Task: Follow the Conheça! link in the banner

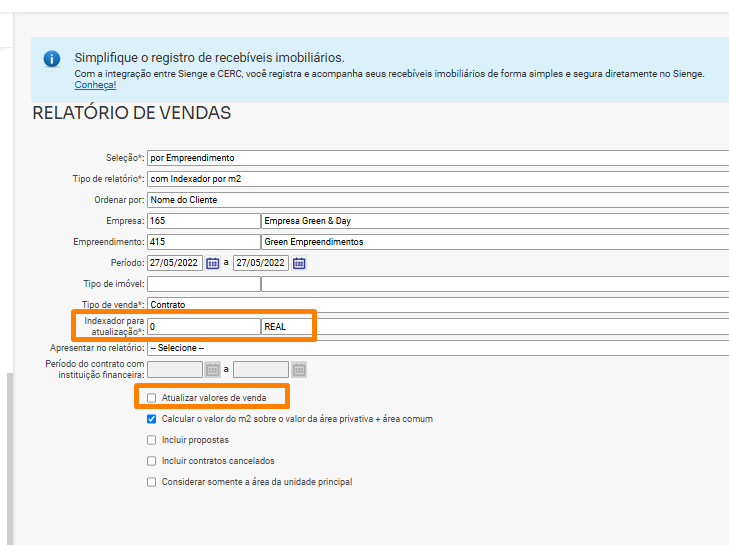Action: (x=95, y=85)
